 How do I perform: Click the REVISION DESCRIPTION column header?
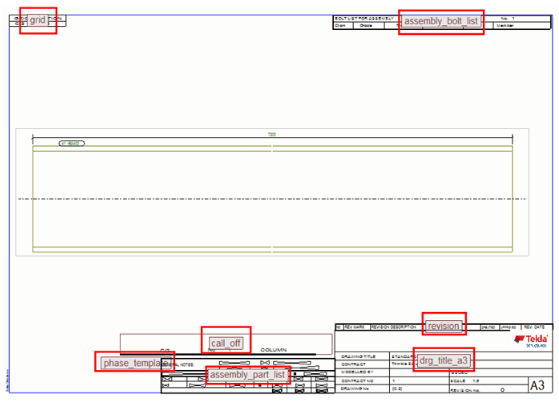[394, 327]
